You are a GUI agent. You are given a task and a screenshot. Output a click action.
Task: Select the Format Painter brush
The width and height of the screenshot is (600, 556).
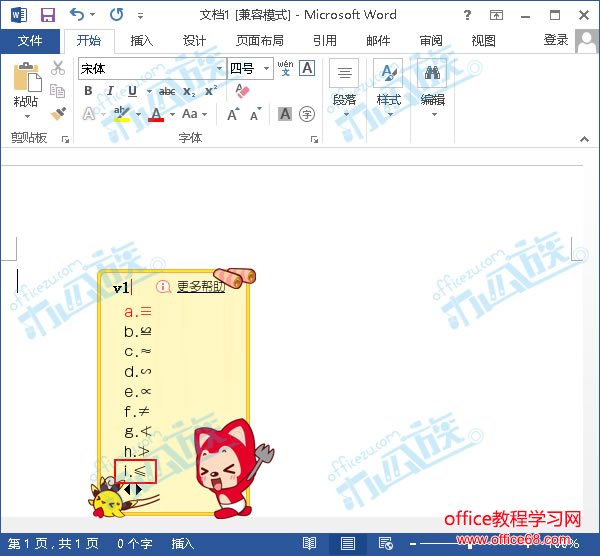click(58, 114)
